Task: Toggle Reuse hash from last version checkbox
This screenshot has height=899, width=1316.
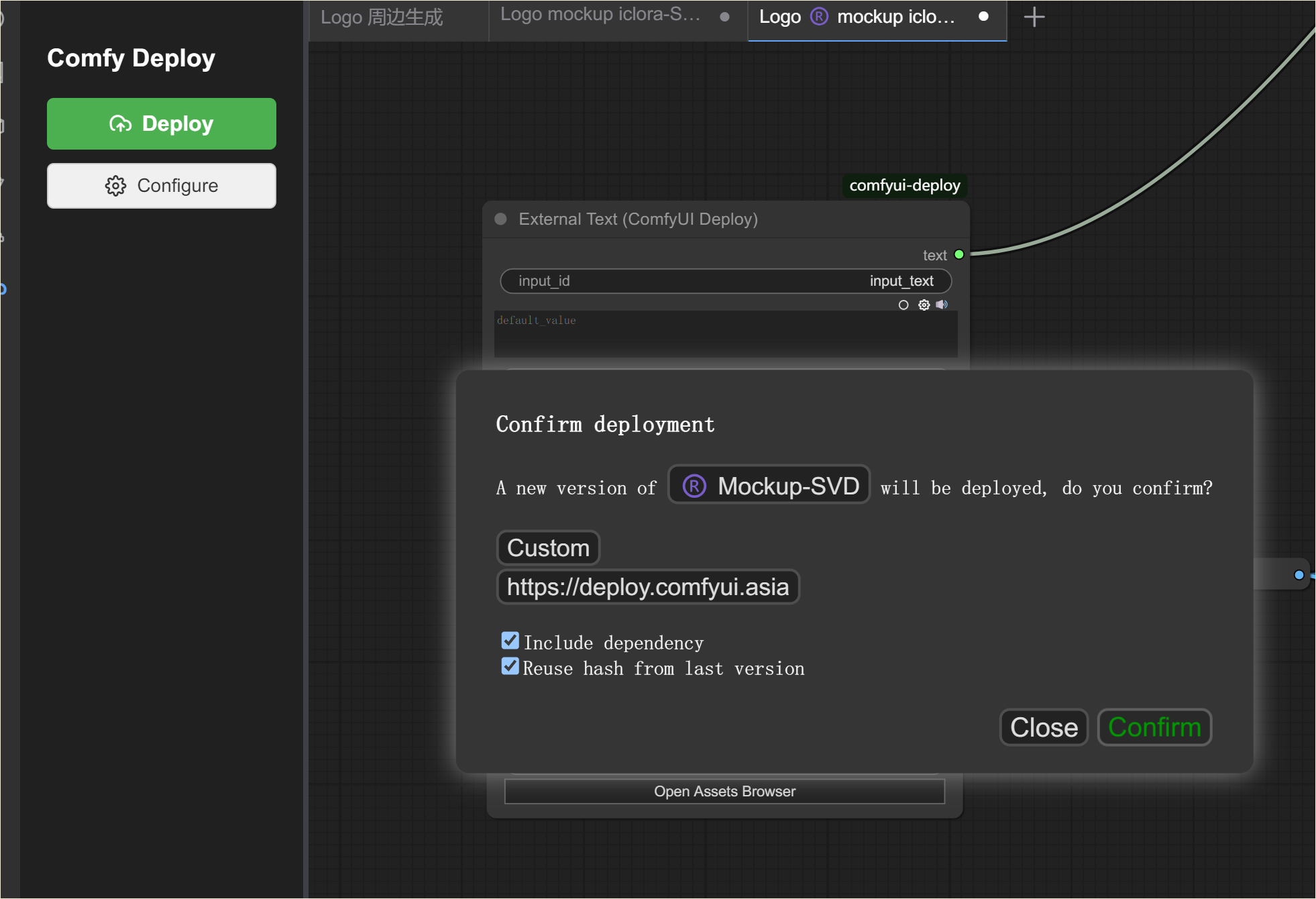Action: tap(510, 666)
